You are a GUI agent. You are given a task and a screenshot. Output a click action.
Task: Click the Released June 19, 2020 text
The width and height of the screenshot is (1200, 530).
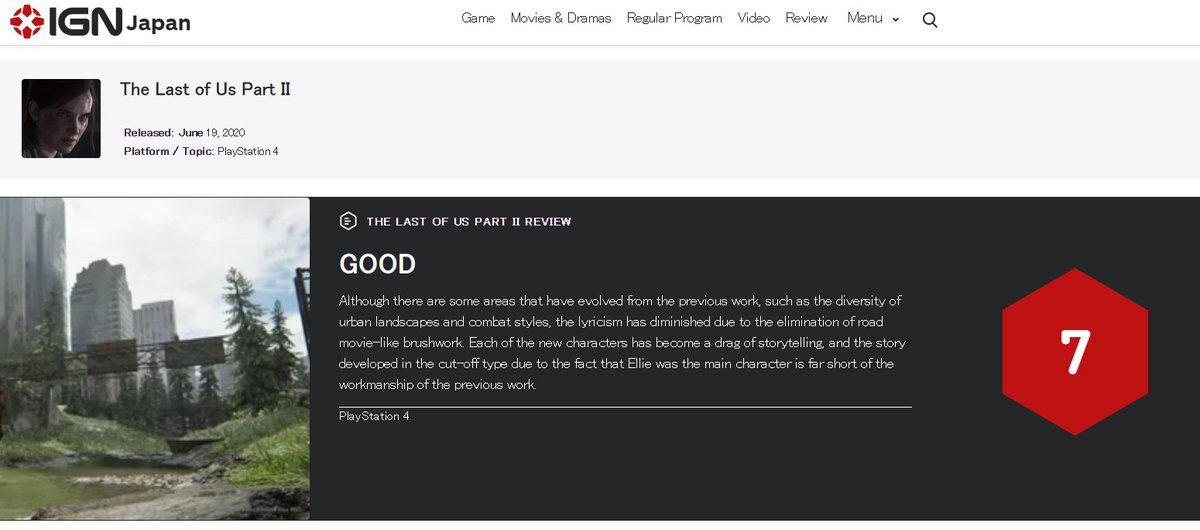tap(185, 132)
